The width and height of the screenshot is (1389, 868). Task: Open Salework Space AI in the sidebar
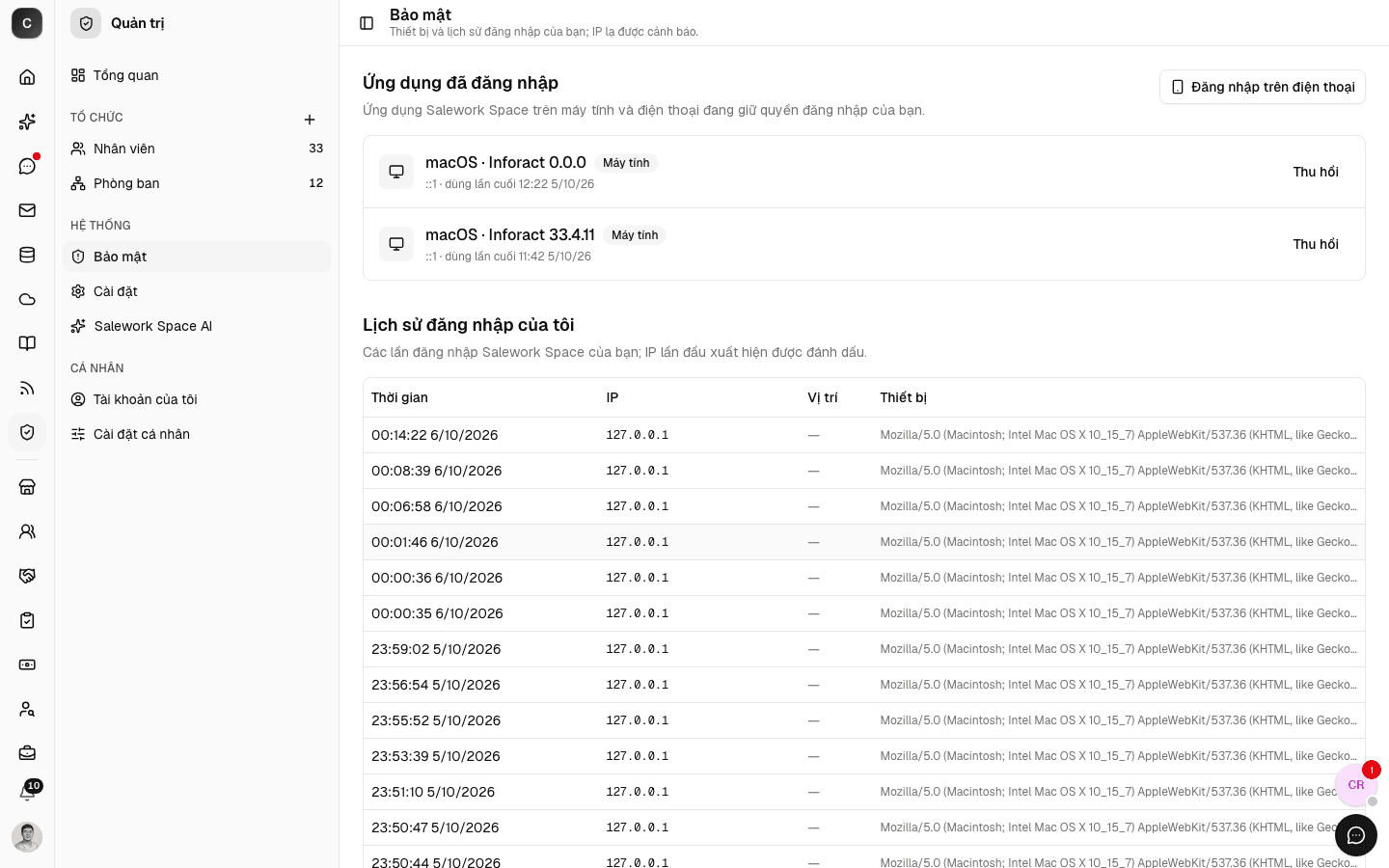click(197, 326)
